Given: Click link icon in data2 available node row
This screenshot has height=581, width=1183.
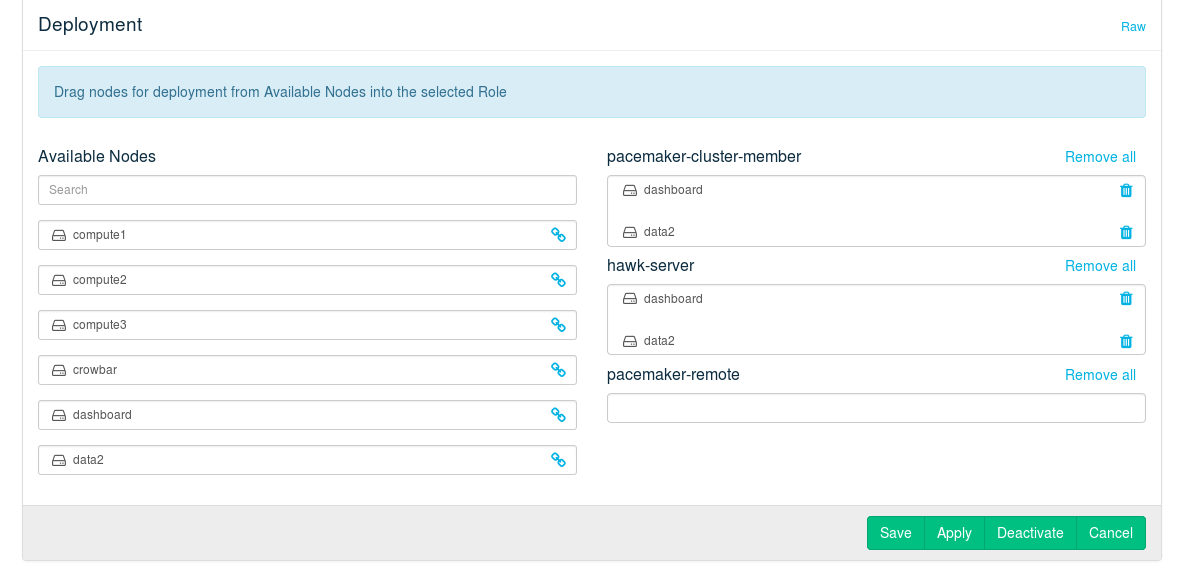Looking at the screenshot, I should pos(558,460).
